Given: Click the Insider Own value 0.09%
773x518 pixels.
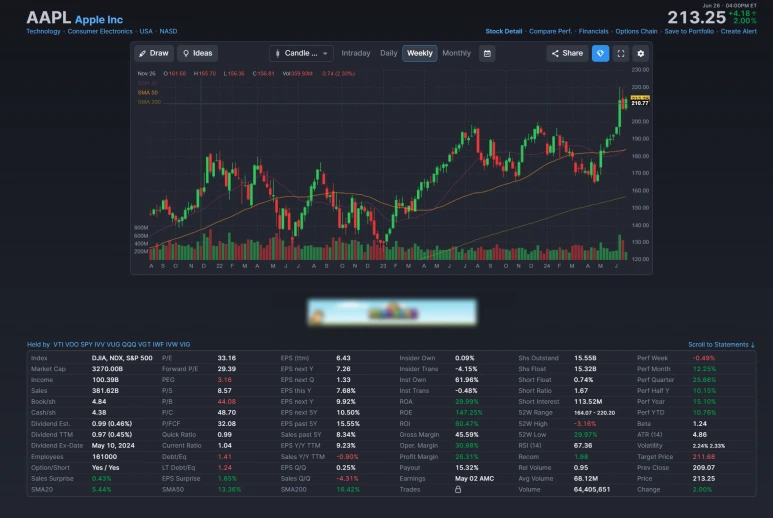Looking at the screenshot, I should point(464,358).
